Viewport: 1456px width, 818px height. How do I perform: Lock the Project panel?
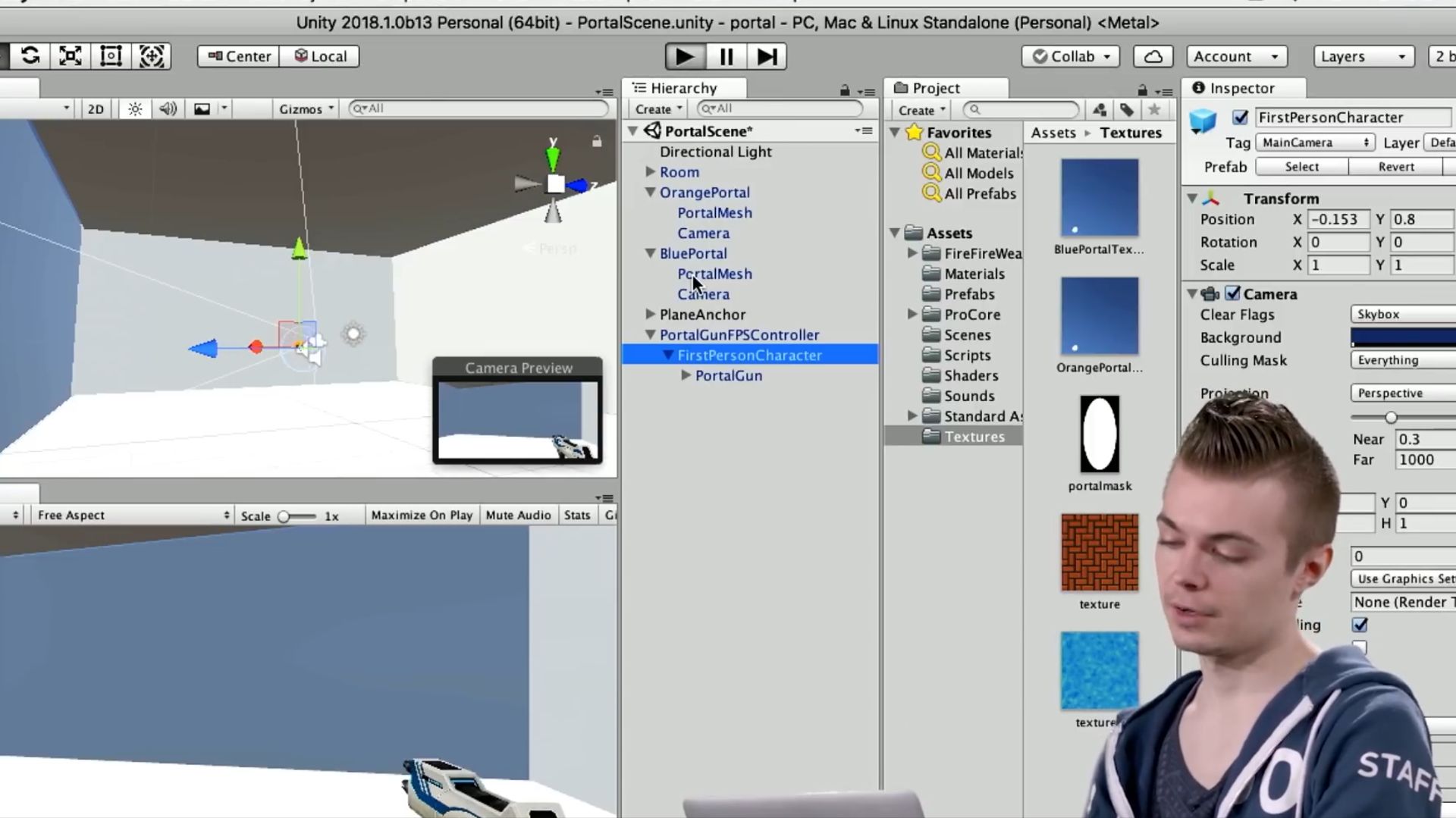point(1142,90)
